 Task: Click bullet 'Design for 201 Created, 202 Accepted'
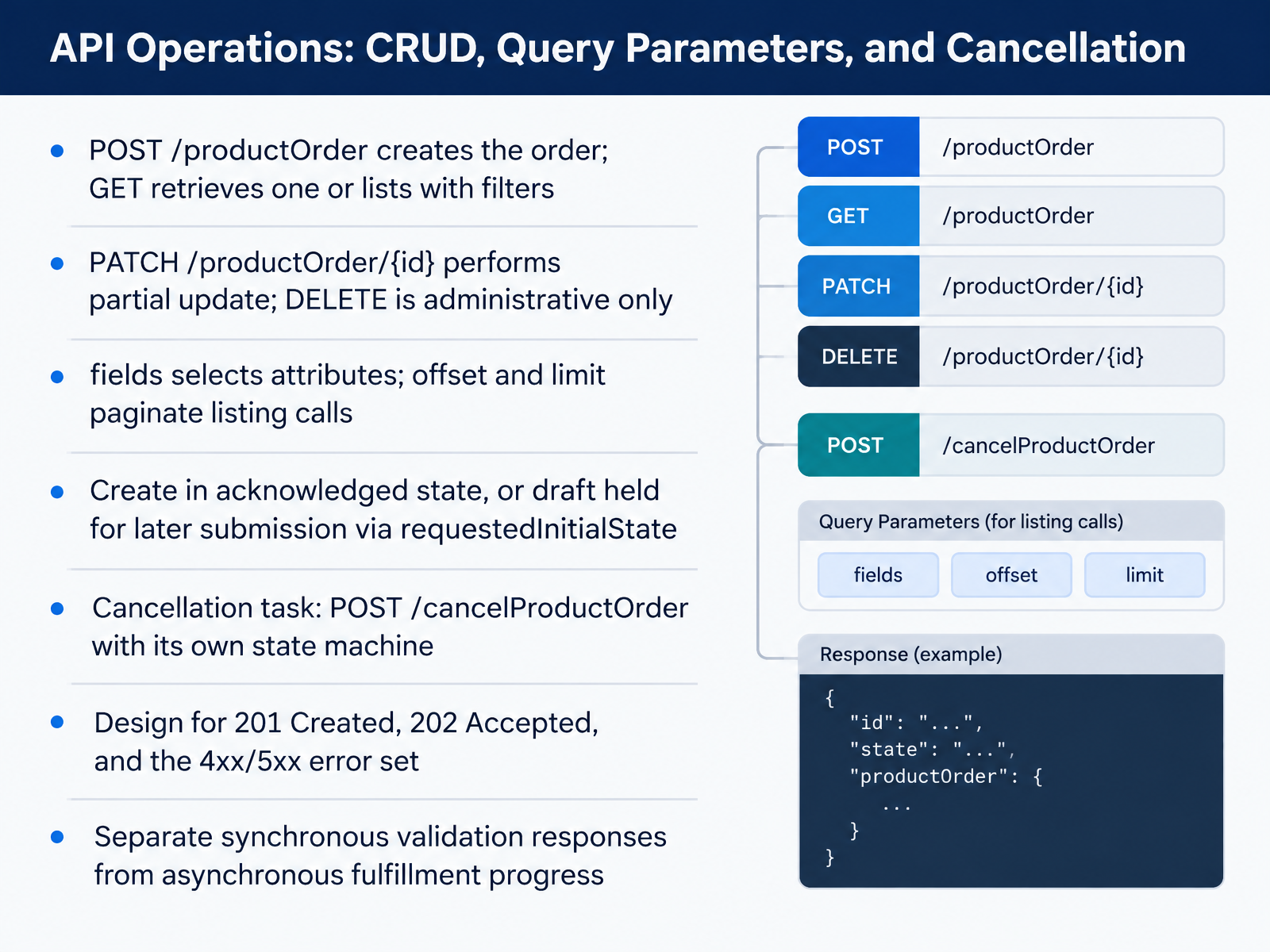click(346, 723)
